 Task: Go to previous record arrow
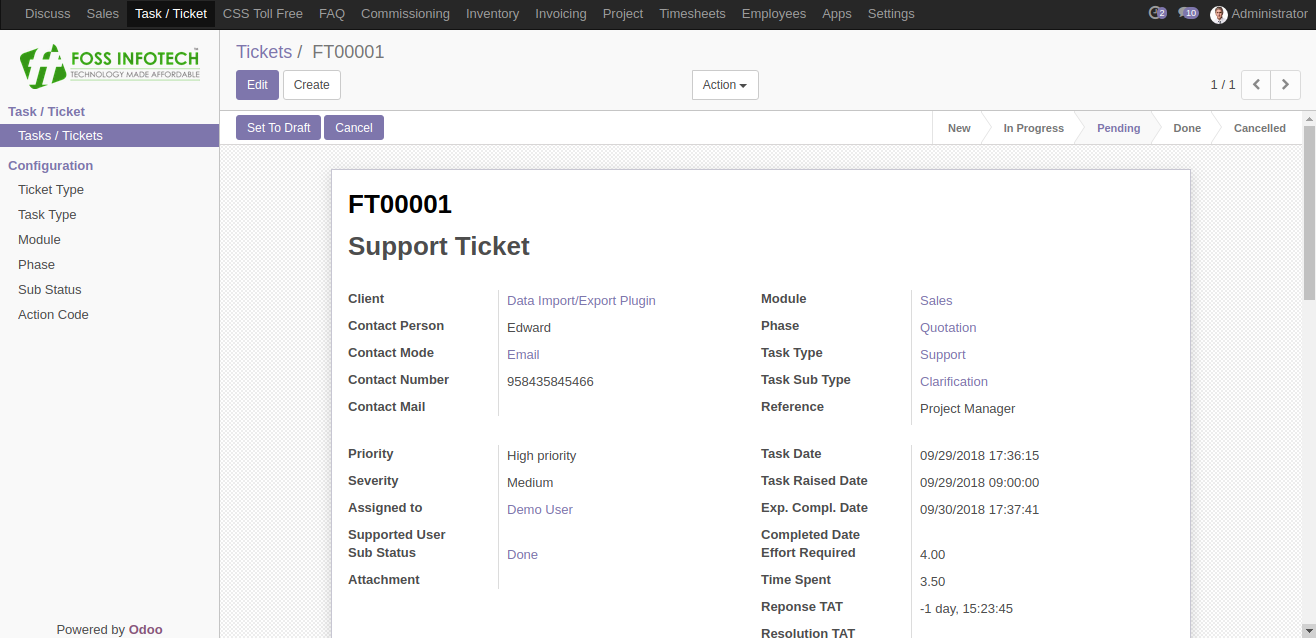pos(1256,85)
